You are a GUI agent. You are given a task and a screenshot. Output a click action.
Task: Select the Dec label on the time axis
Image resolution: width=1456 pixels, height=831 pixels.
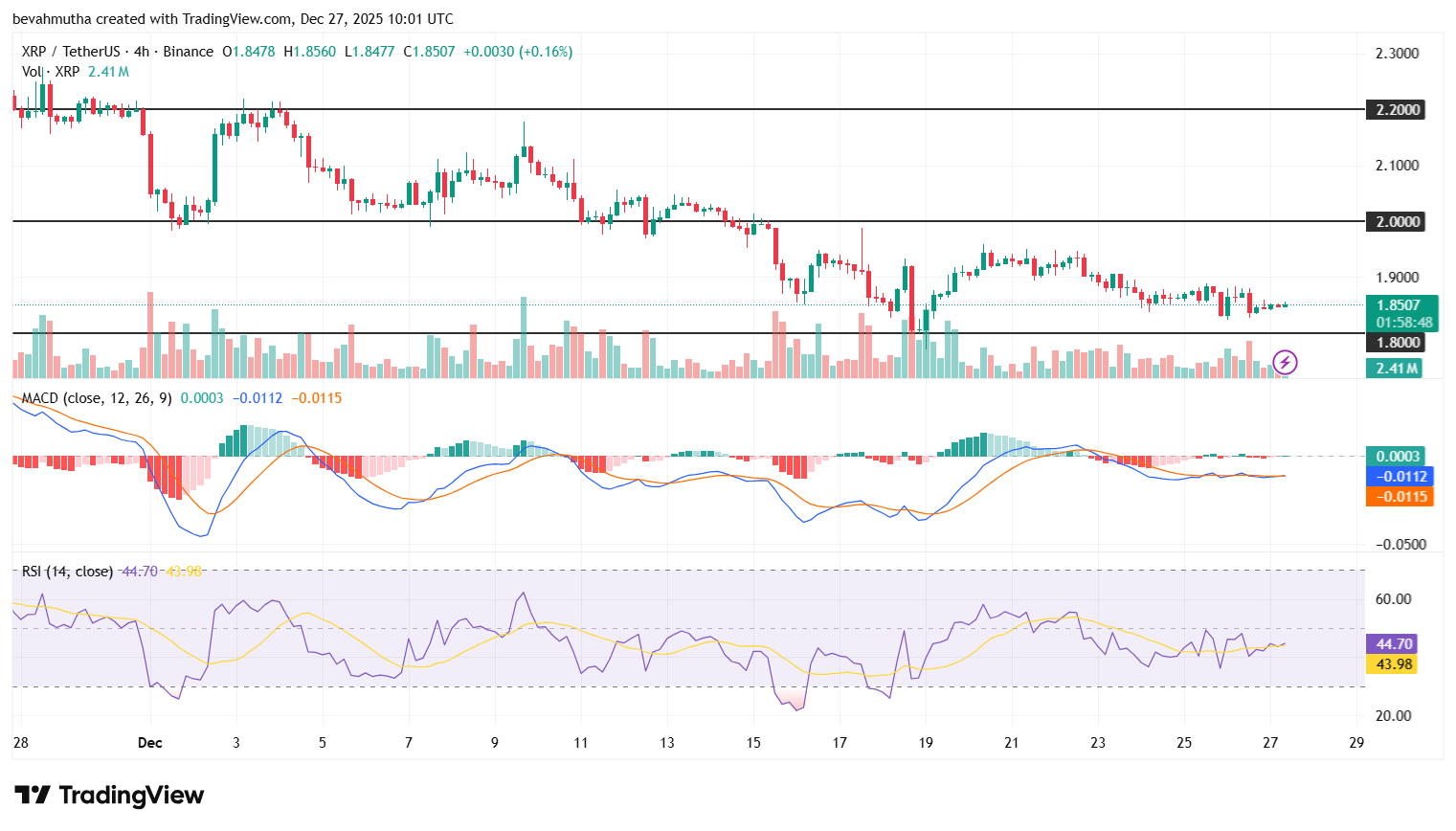[149, 742]
